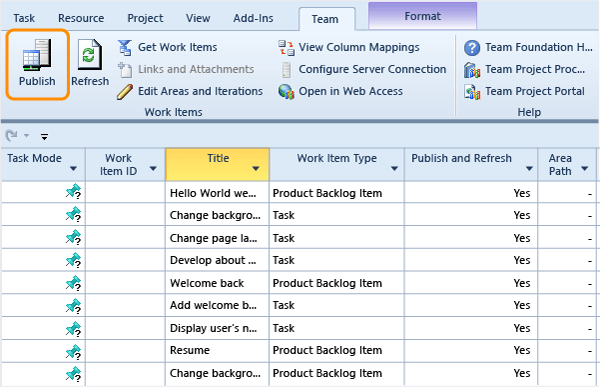
Task: Click Open in Web Access label
Action: point(351,91)
